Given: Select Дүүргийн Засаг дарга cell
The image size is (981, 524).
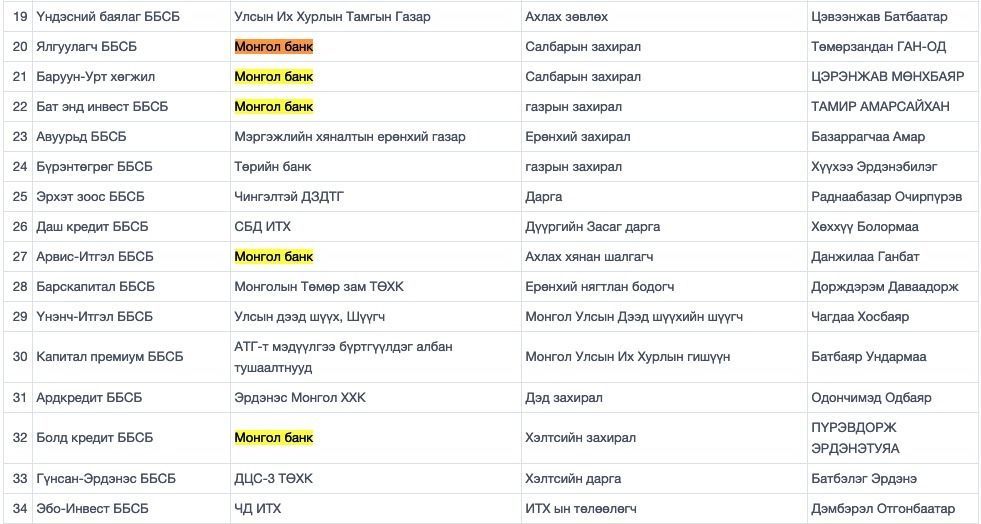Looking at the screenshot, I should click(x=592, y=226).
